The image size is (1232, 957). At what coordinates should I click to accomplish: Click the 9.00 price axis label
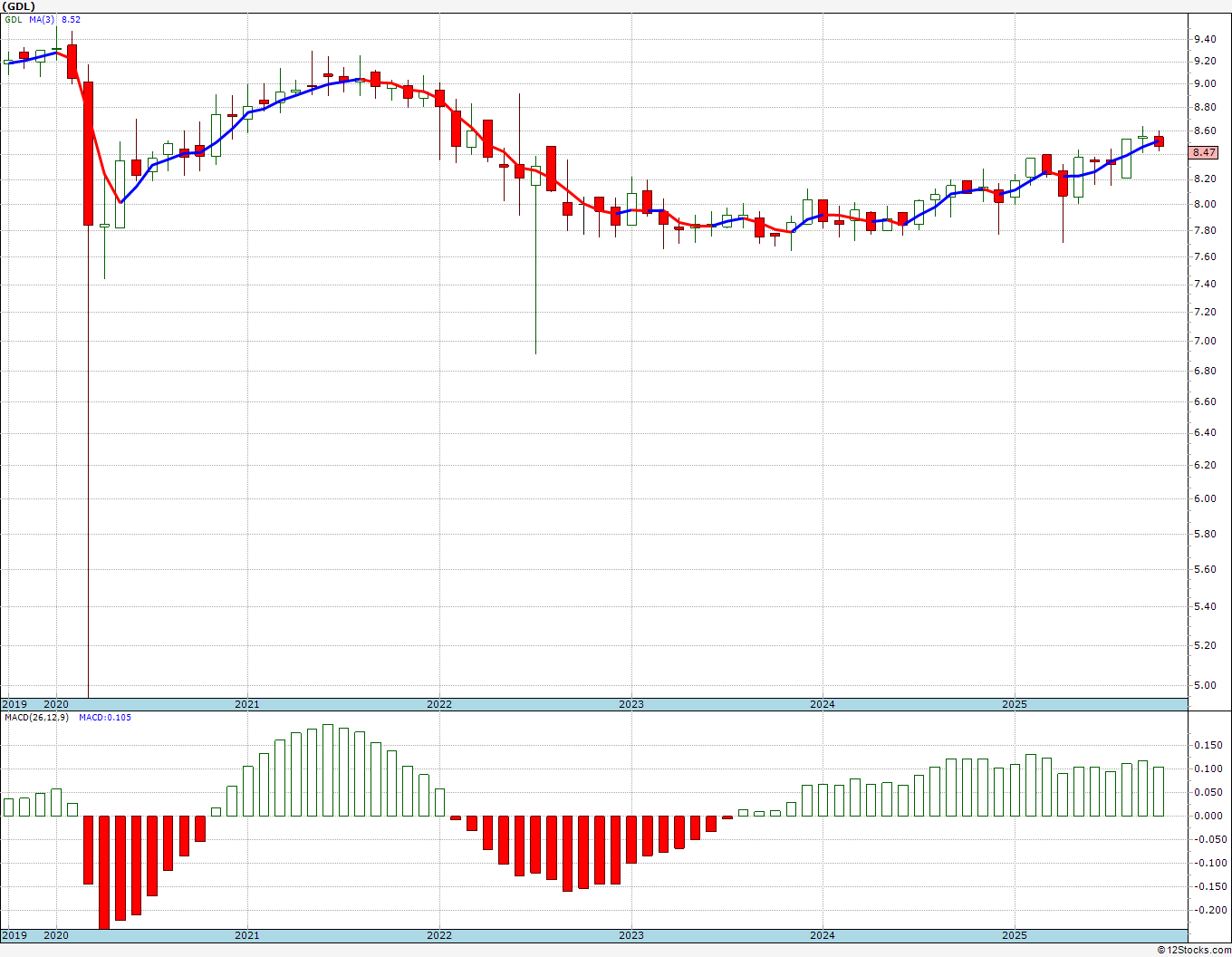[1205, 83]
